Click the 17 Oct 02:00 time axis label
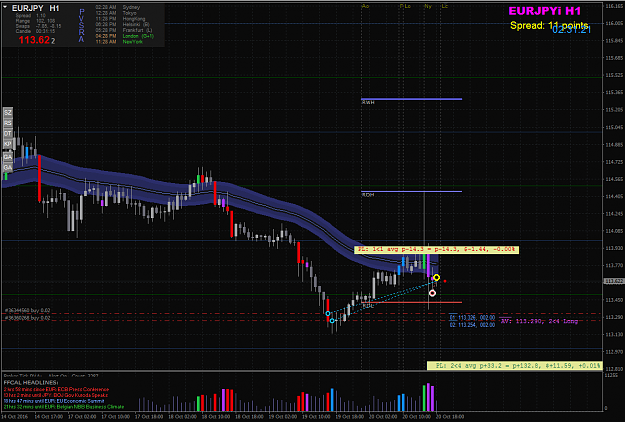The height and width of the screenshot is (422, 625). click(x=82, y=417)
